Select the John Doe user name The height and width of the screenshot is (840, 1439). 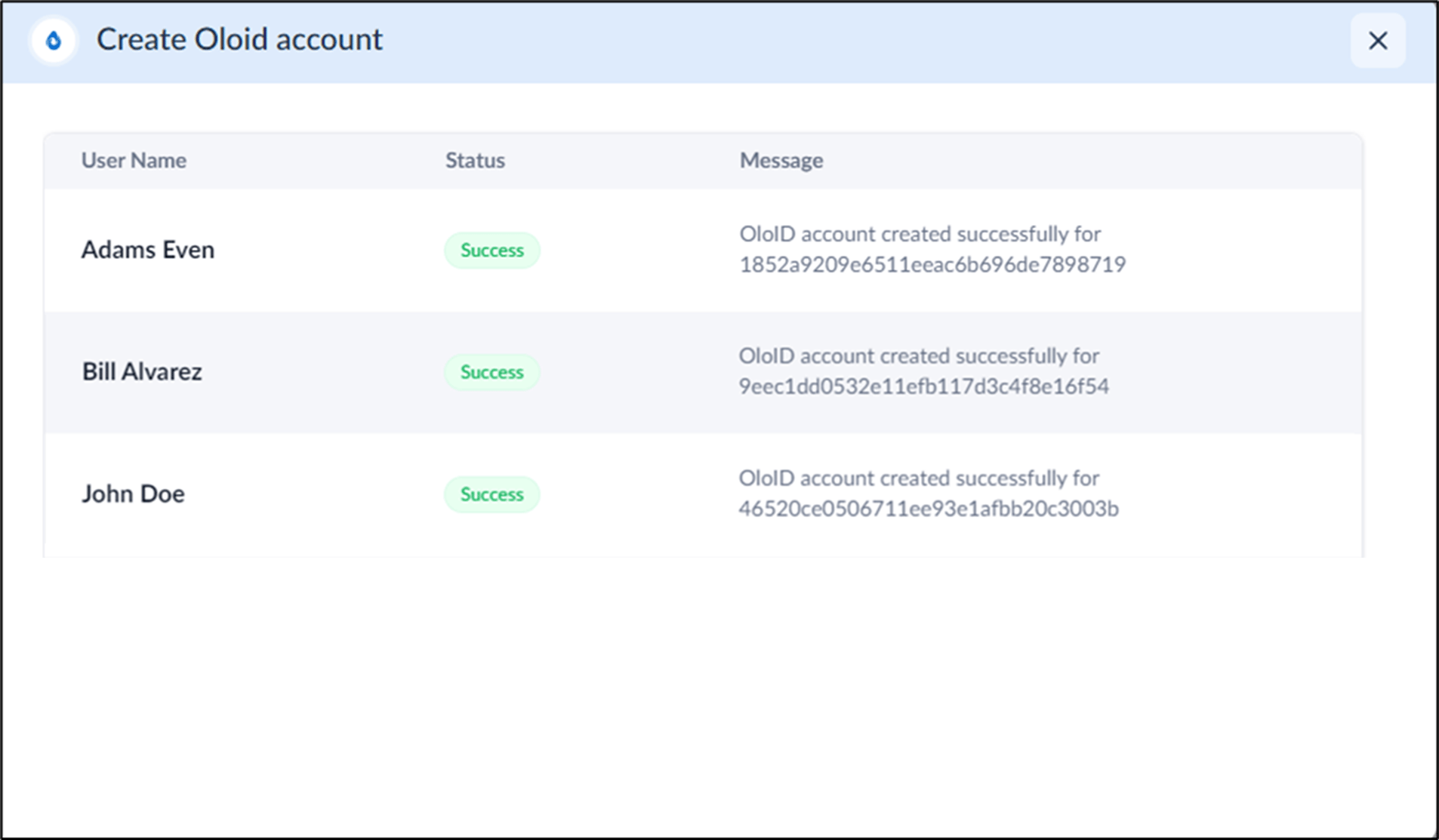coord(134,494)
